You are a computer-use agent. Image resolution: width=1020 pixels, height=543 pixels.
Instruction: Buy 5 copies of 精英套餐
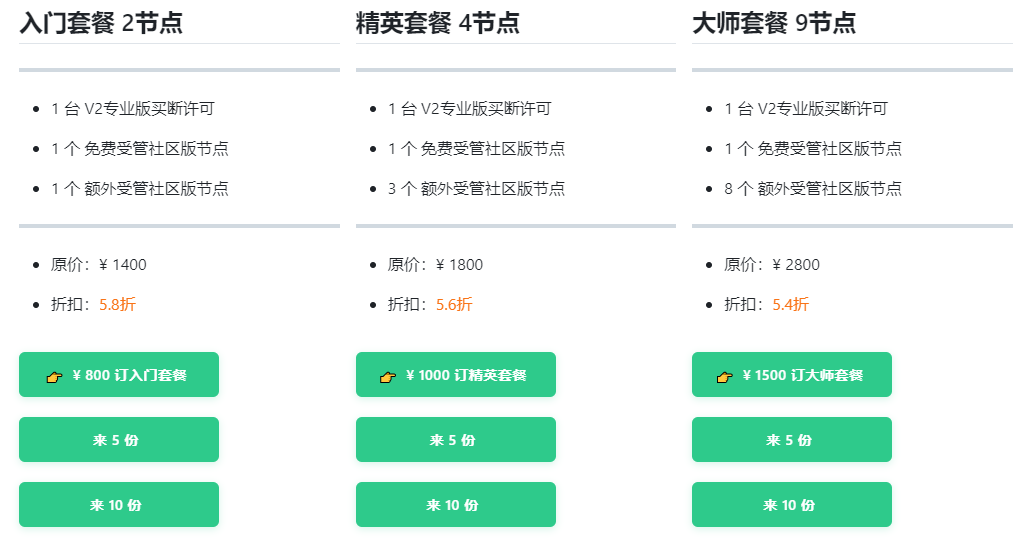pos(455,440)
